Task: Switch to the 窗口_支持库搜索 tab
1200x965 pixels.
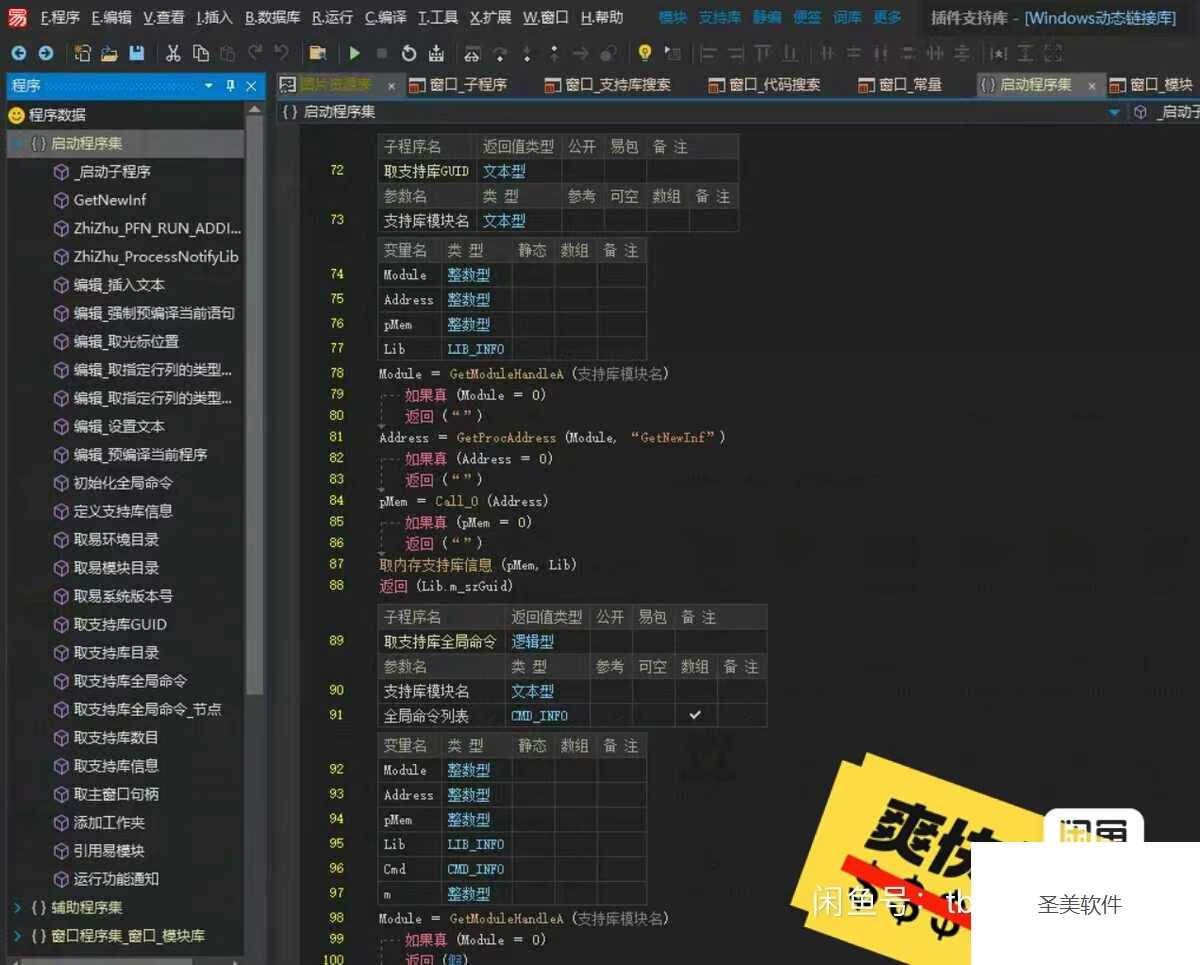Action: pyautogui.click(x=608, y=86)
